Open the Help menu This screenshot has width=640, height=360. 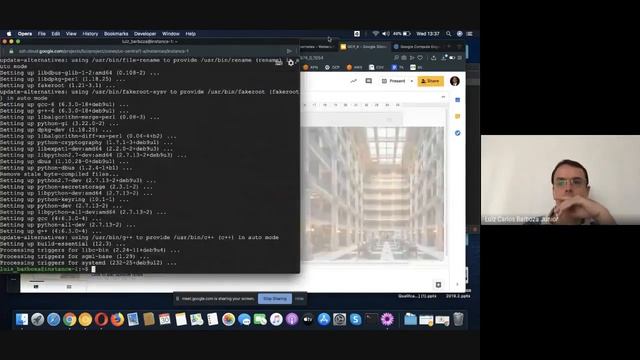[x=191, y=34]
